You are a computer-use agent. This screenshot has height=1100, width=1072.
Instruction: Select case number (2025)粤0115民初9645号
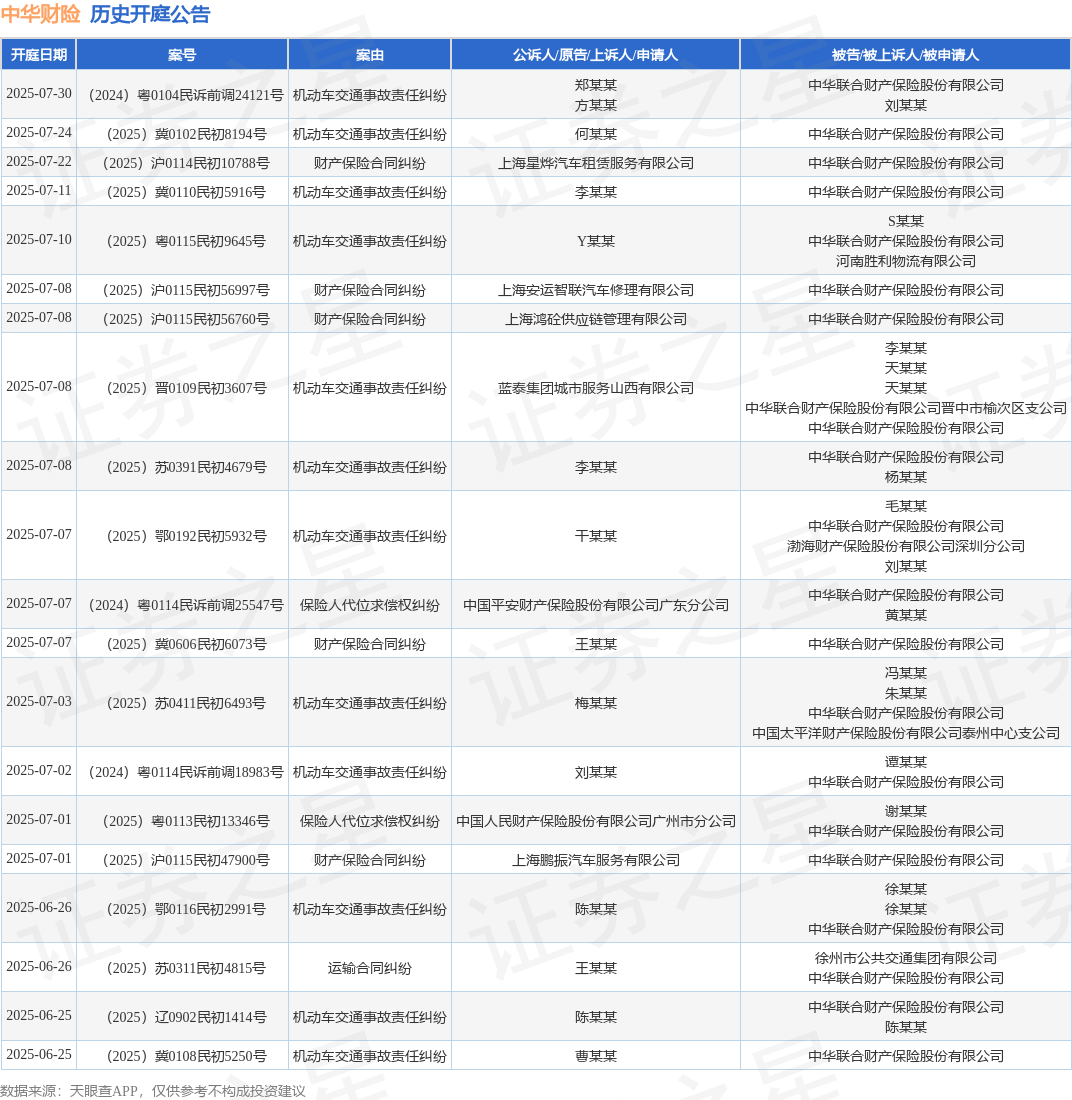pyautogui.click(x=182, y=241)
